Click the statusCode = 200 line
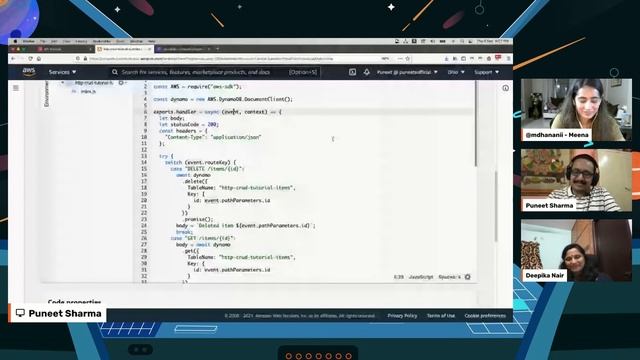Viewport: 640px width, 360px height. (189, 124)
